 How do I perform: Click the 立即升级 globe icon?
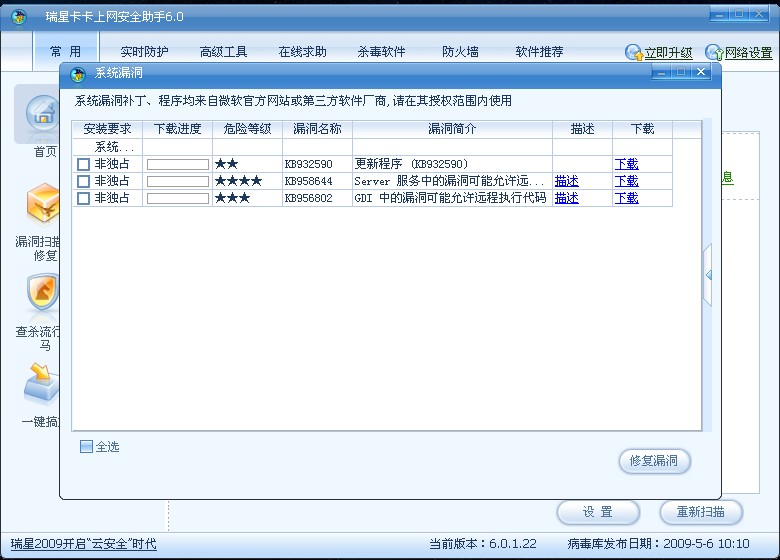(634, 52)
